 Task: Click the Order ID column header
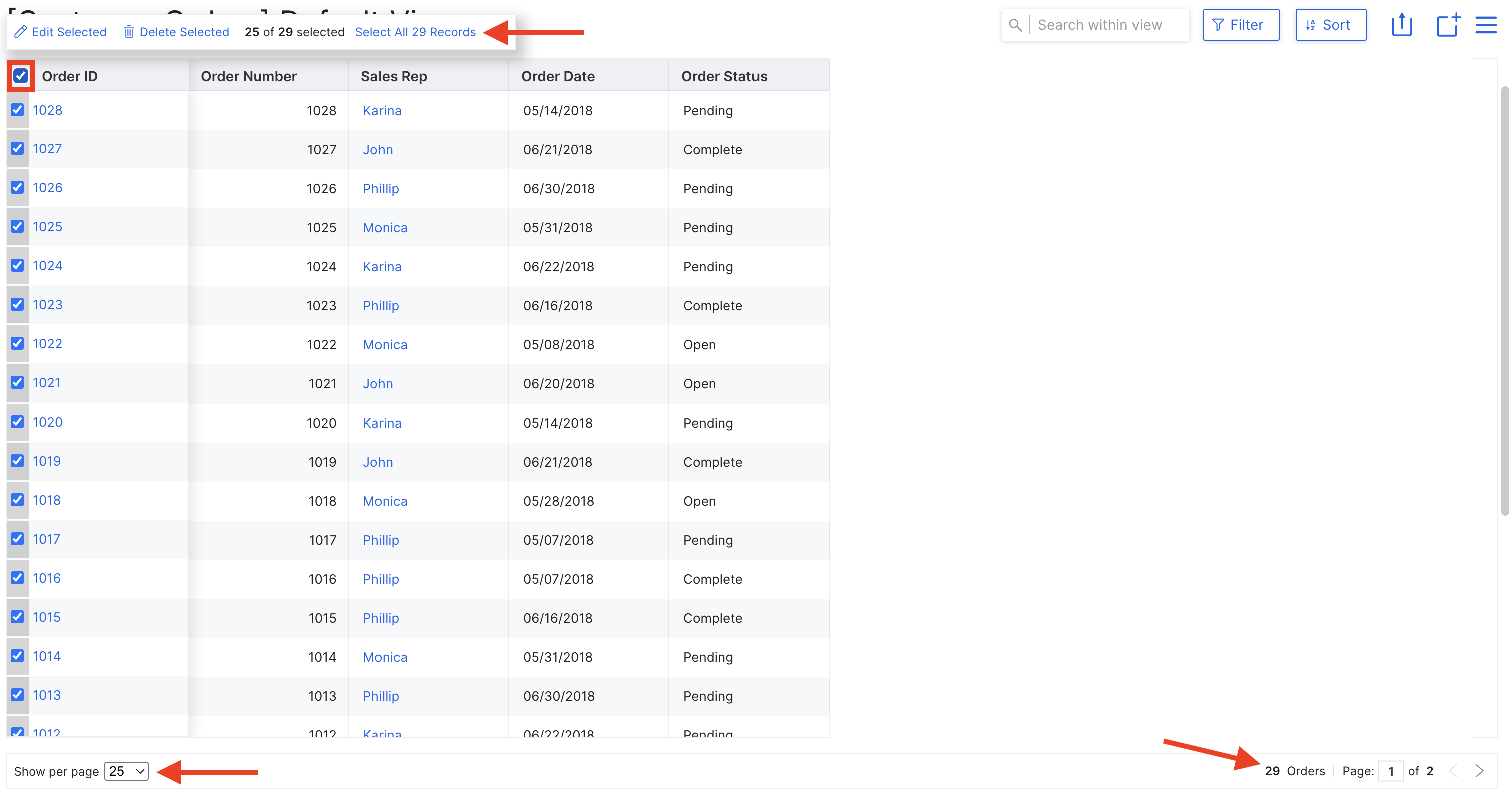pos(69,76)
